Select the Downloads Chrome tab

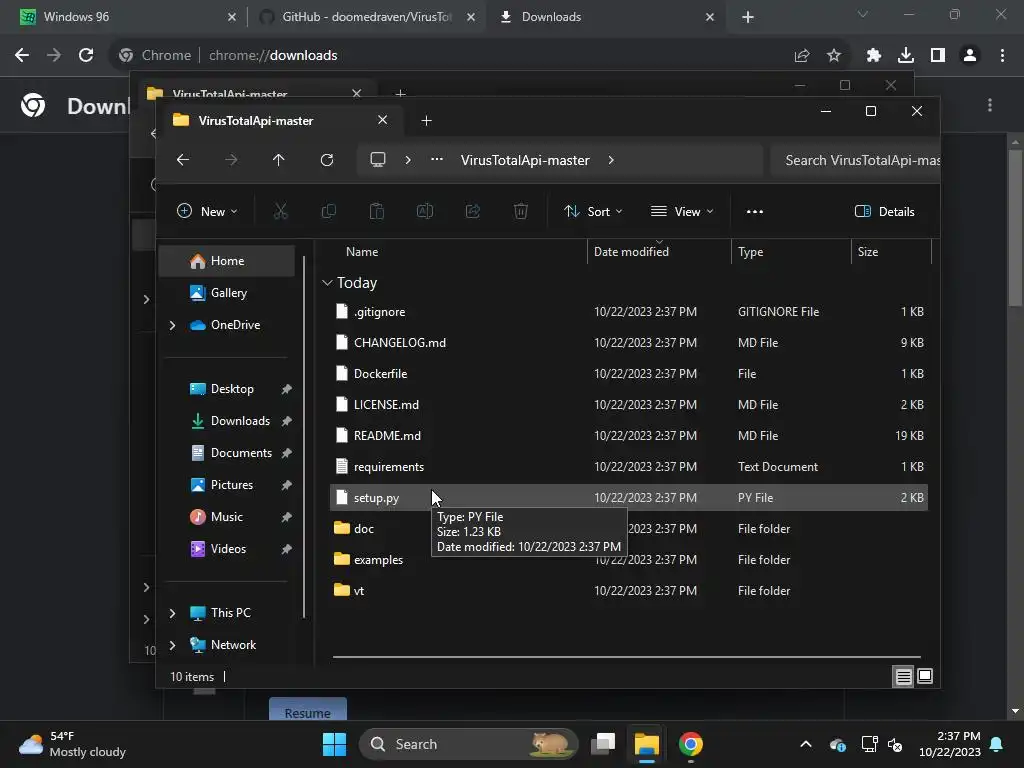[x=604, y=17]
